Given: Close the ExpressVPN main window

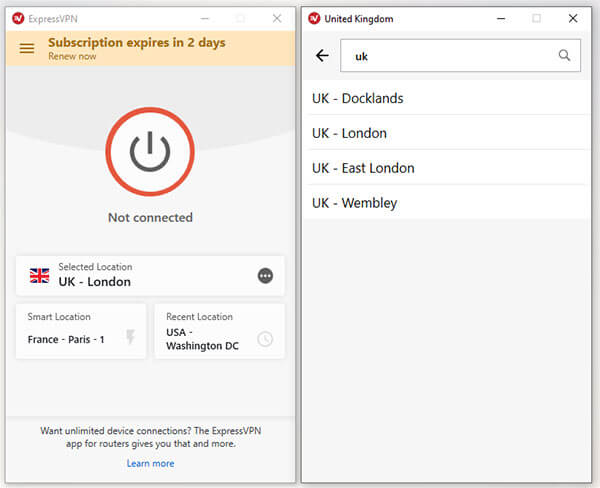Looking at the screenshot, I should tap(277, 18).
